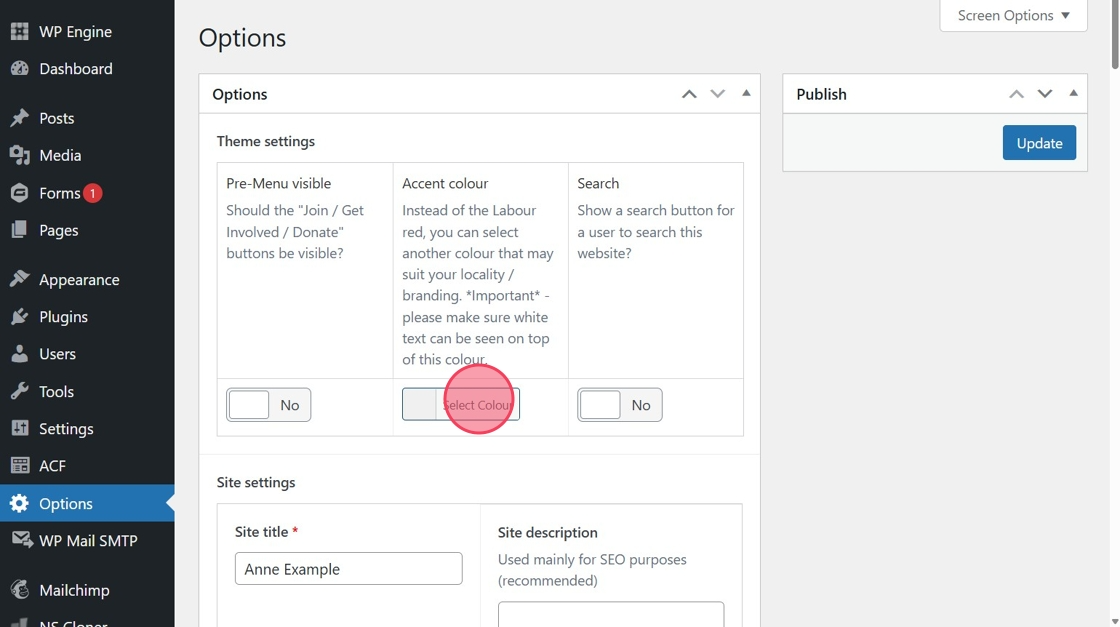This screenshot has width=1120, height=627.
Task: Move the Options panel down
Action: pyautogui.click(x=717, y=94)
